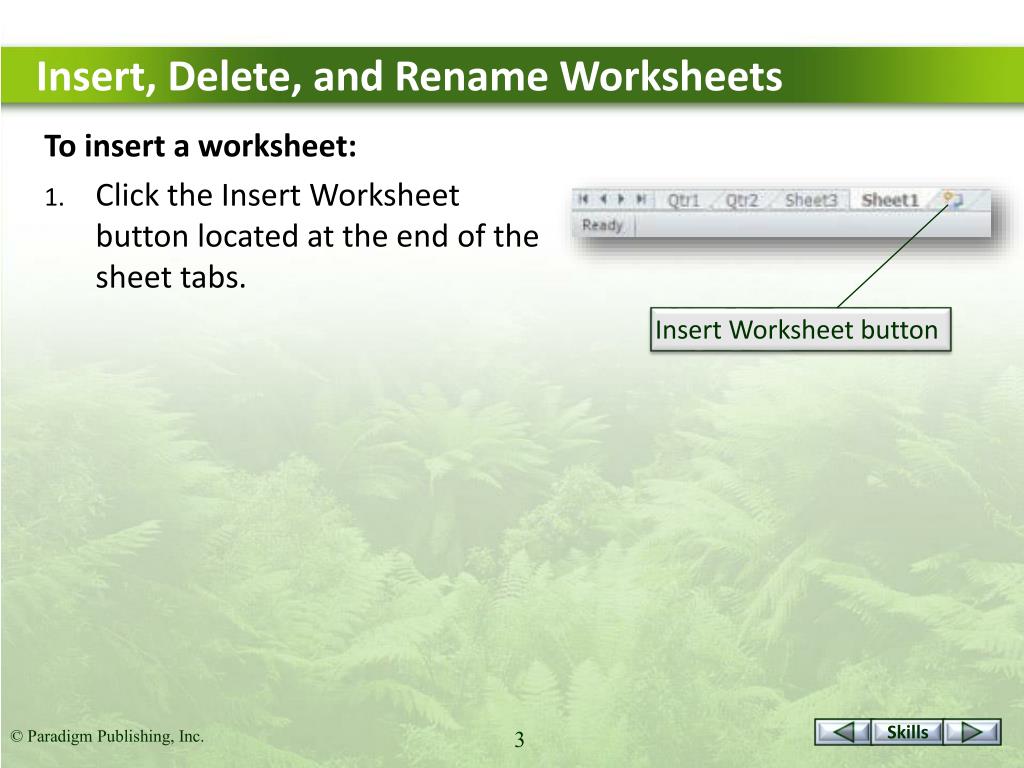Select the Sheet1 worksheet tab
This screenshot has width=1024, height=768.
click(889, 200)
